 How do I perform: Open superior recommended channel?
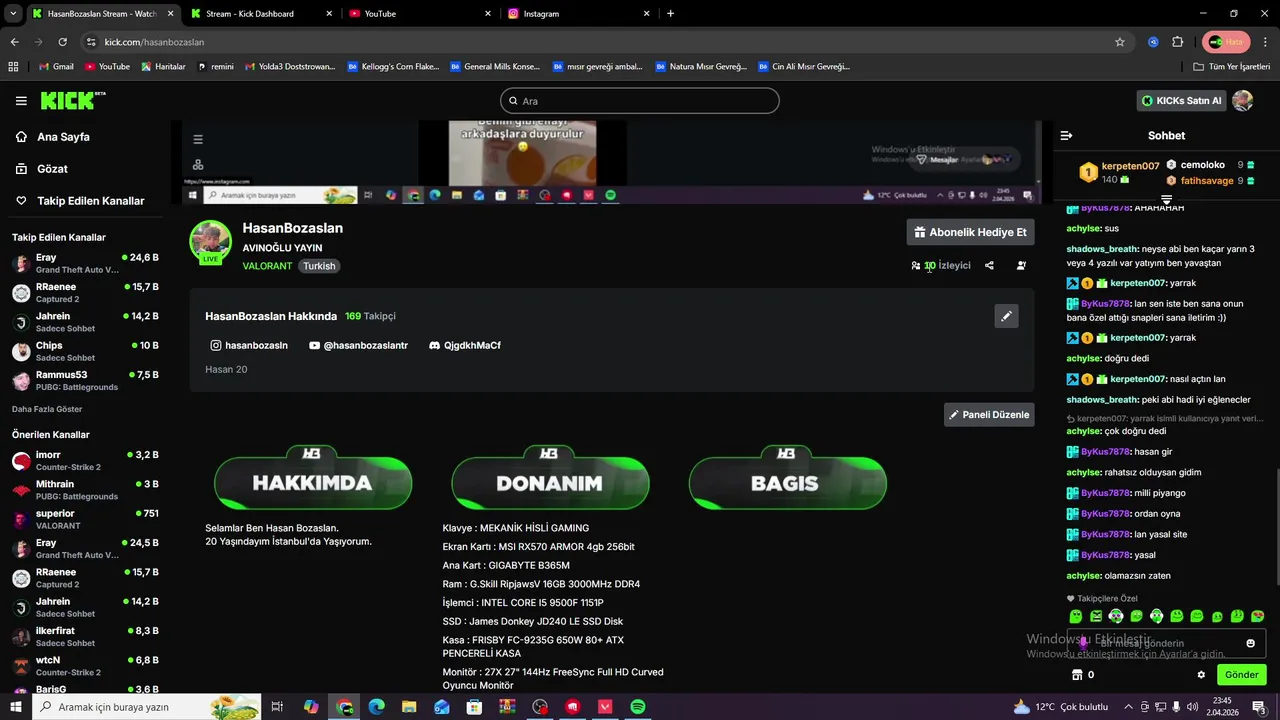[85, 519]
